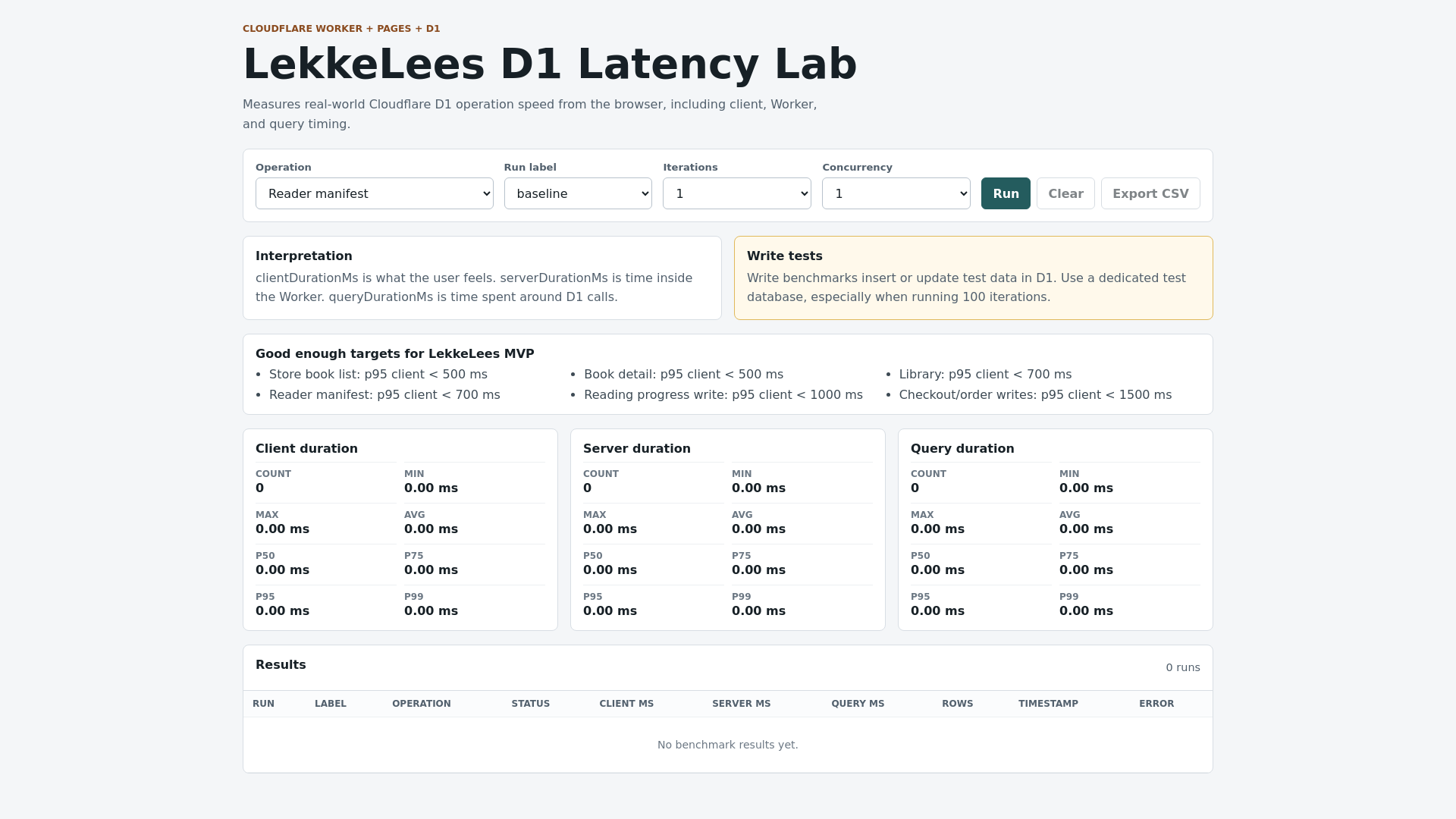Click the ROWS column header
1456x819 pixels.
(x=958, y=704)
